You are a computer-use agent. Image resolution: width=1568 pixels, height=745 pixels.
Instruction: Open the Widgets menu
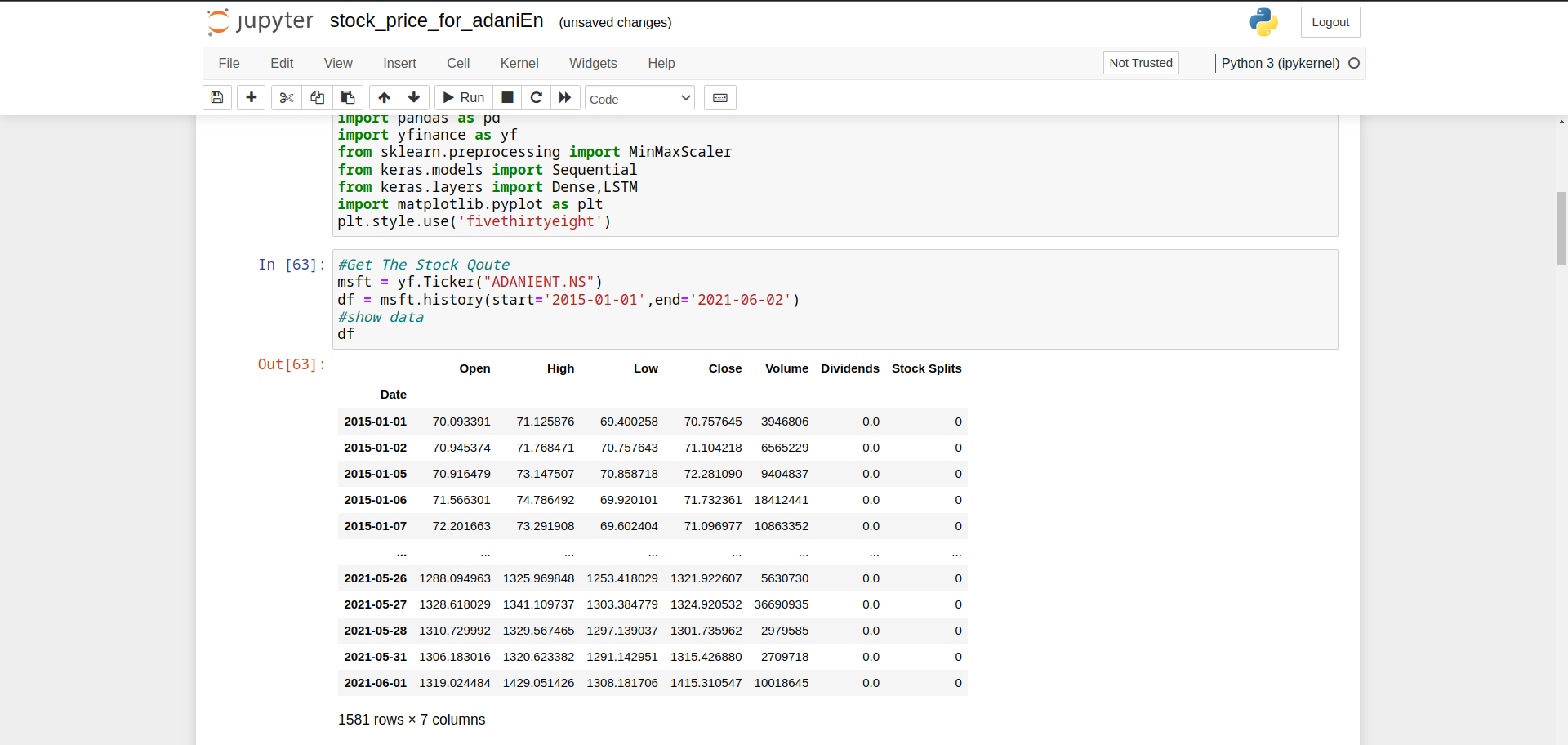[x=593, y=64]
